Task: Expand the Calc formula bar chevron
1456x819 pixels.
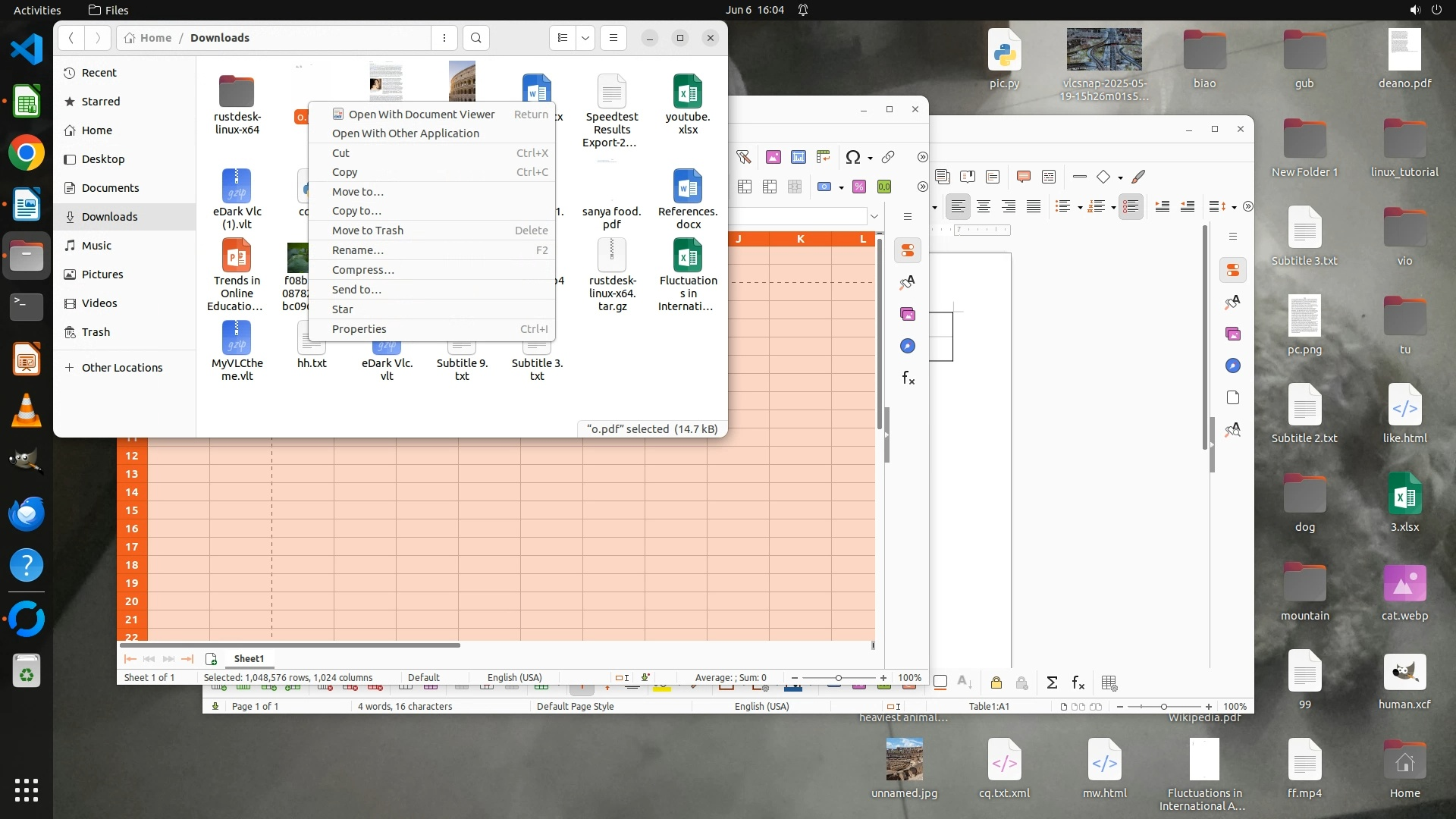Action: coord(874,216)
